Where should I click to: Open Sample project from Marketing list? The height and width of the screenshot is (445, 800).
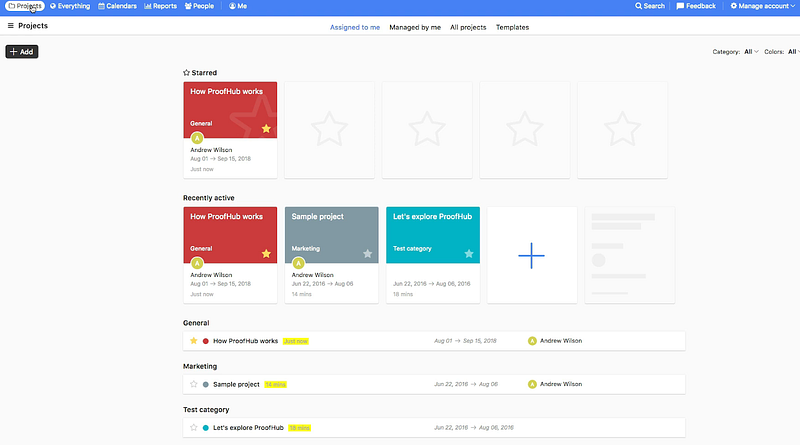tap(236, 384)
